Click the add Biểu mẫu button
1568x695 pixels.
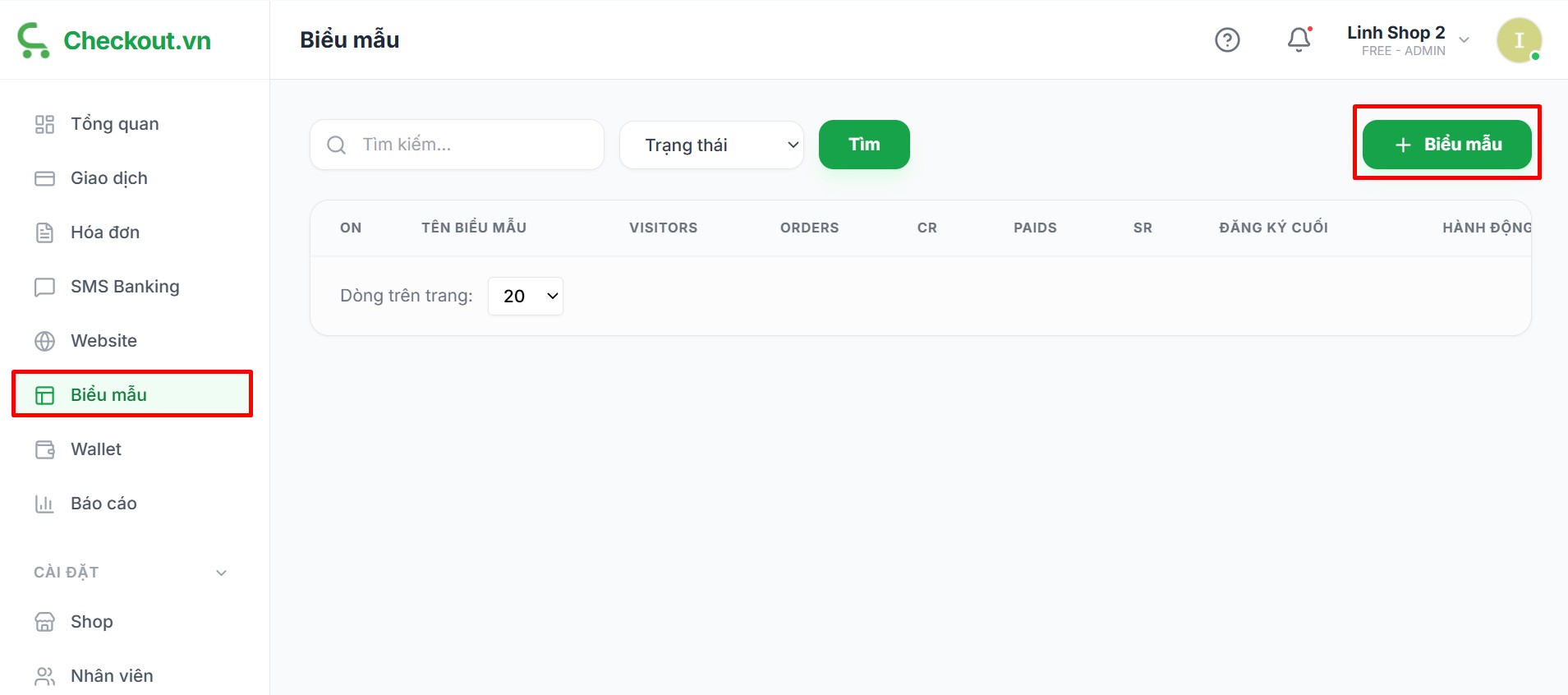(x=1446, y=145)
